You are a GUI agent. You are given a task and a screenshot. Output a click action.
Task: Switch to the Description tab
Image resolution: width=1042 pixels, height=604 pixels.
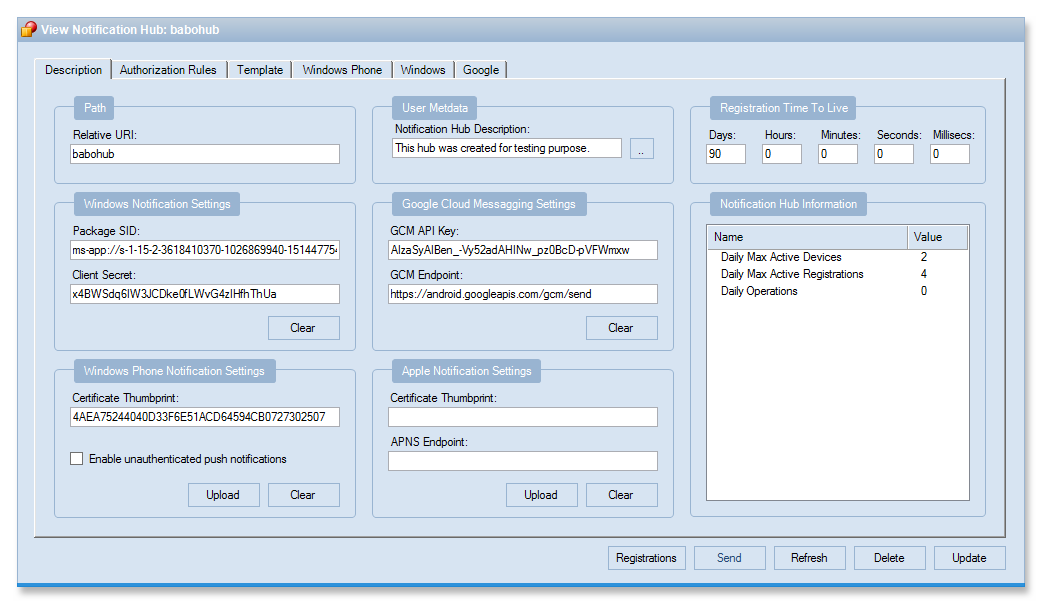73,70
